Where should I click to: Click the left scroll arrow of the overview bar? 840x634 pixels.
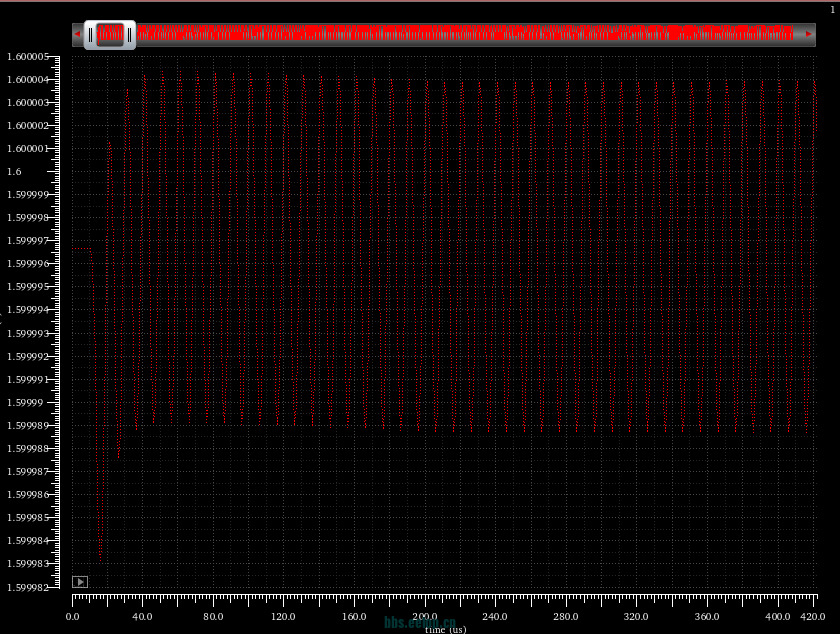pyautogui.click(x=77, y=34)
